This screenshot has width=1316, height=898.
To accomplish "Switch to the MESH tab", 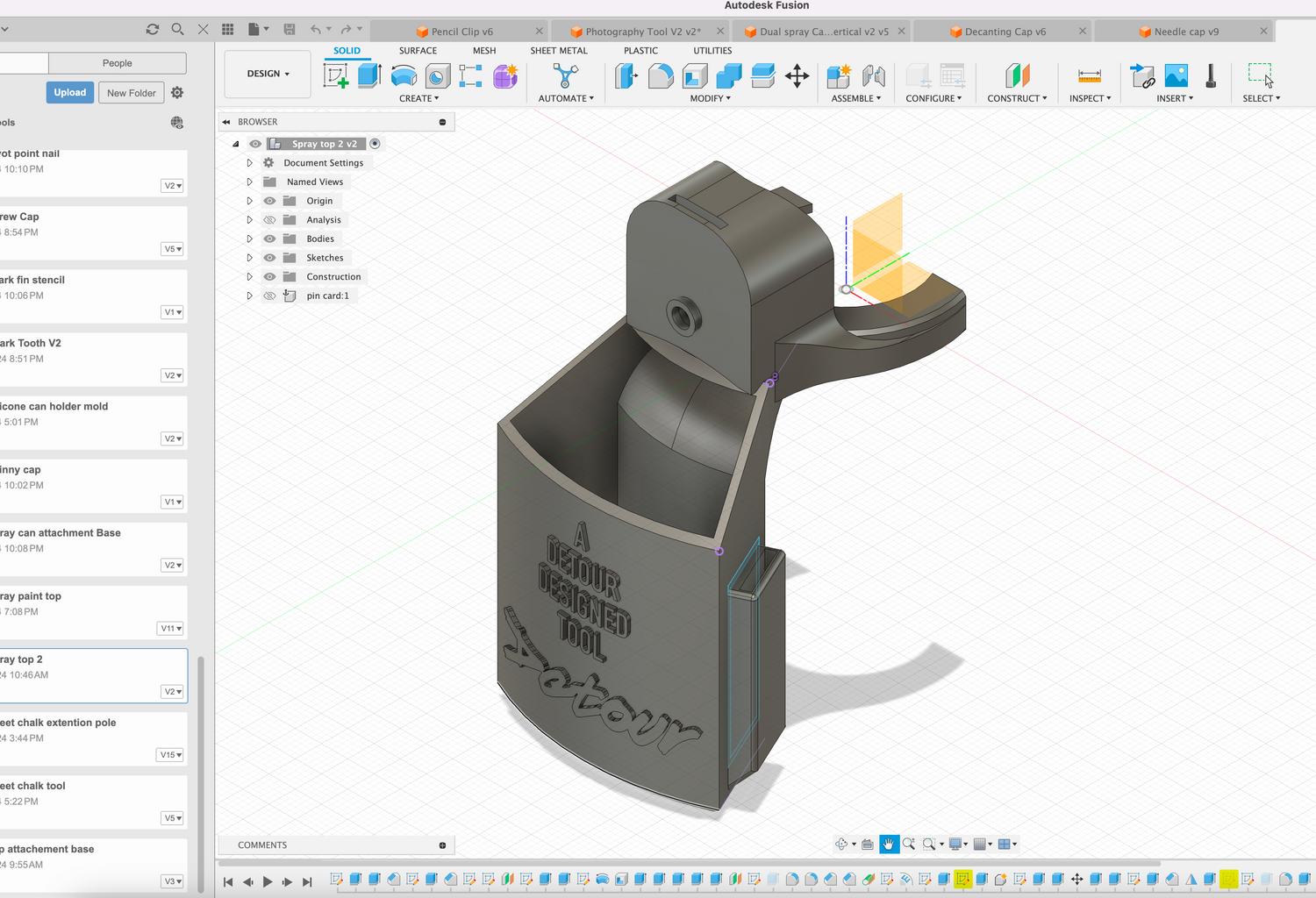I will tap(484, 51).
